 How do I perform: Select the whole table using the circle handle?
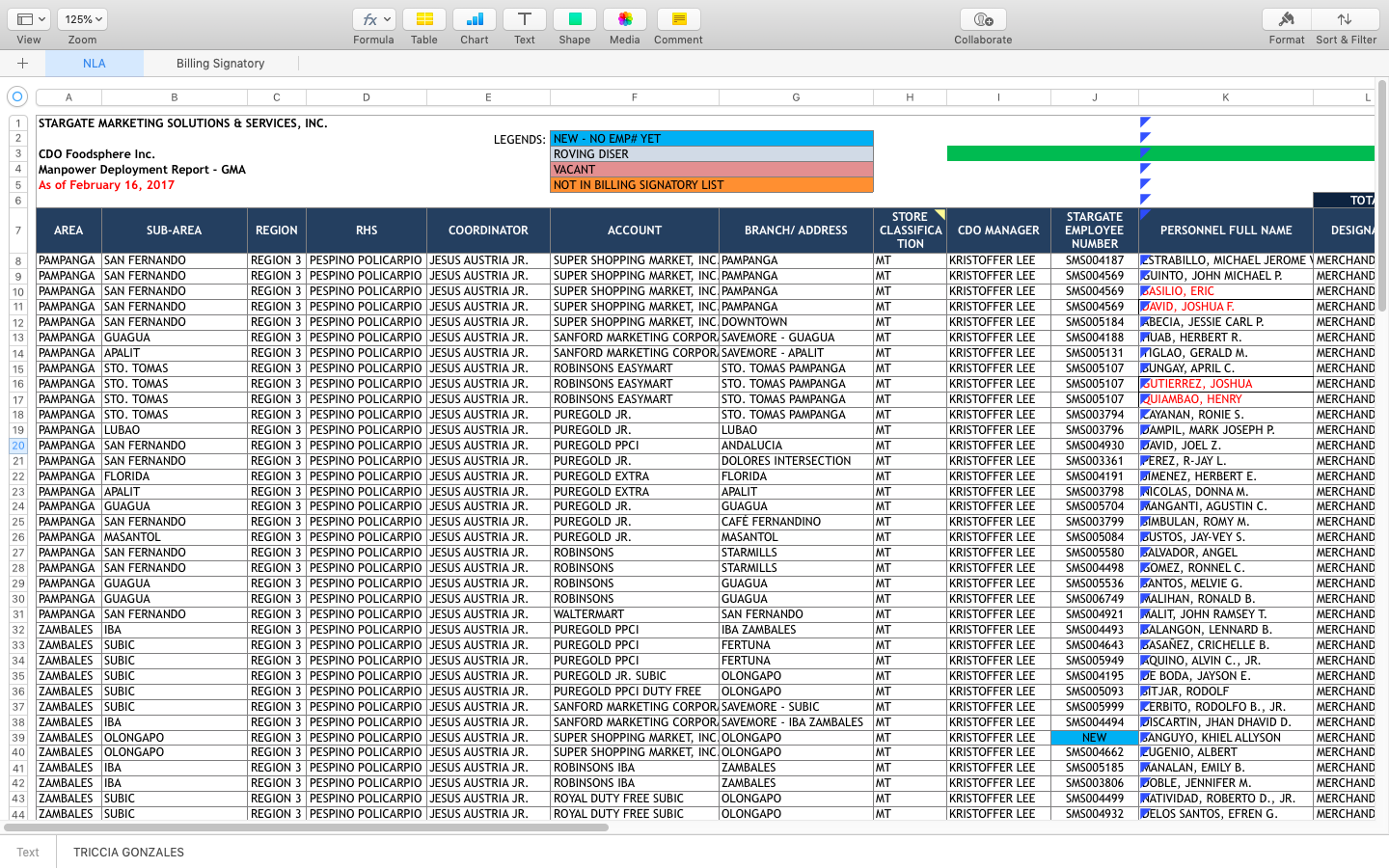coord(17,96)
